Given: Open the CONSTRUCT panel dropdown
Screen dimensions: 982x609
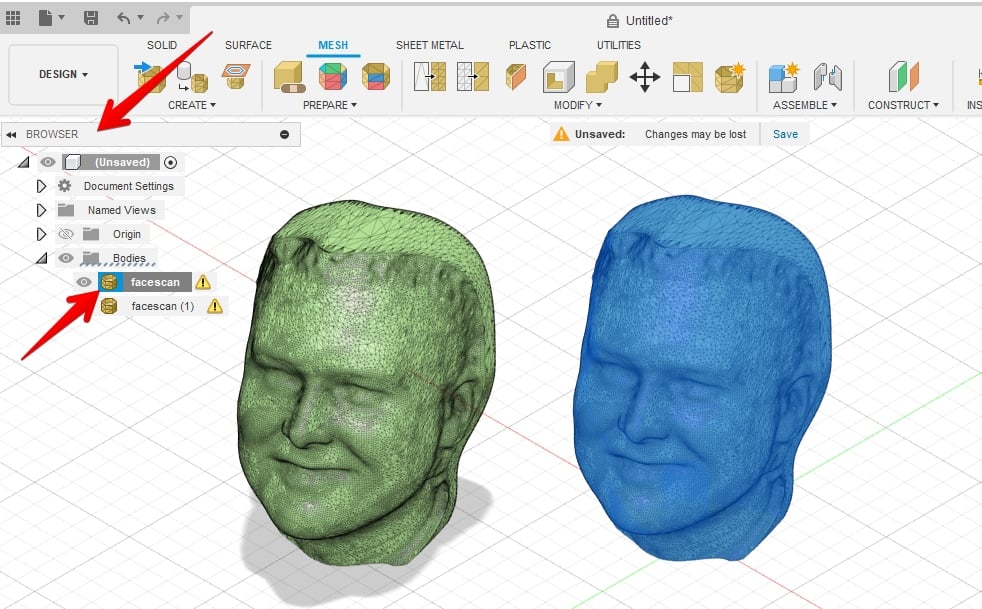Looking at the screenshot, I should [x=903, y=105].
